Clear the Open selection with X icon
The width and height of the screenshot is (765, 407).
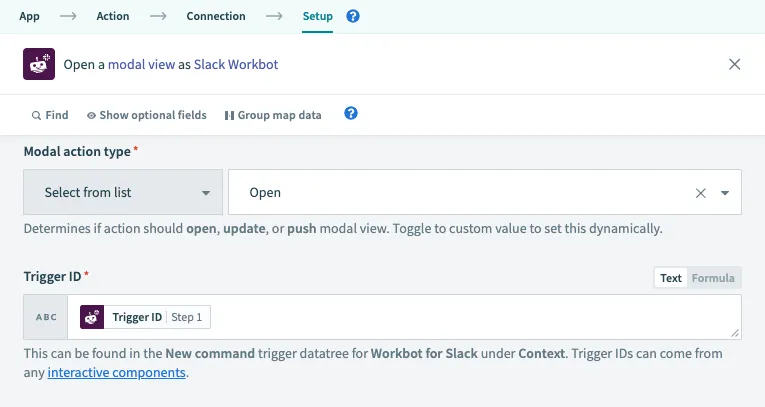700,193
